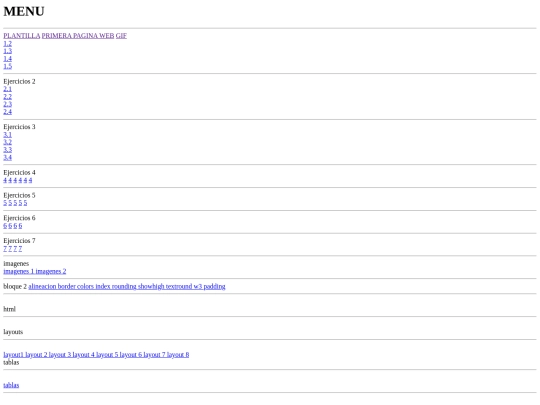Click the 'html' section label
This screenshot has height=405, width=540.
(9, 309)
